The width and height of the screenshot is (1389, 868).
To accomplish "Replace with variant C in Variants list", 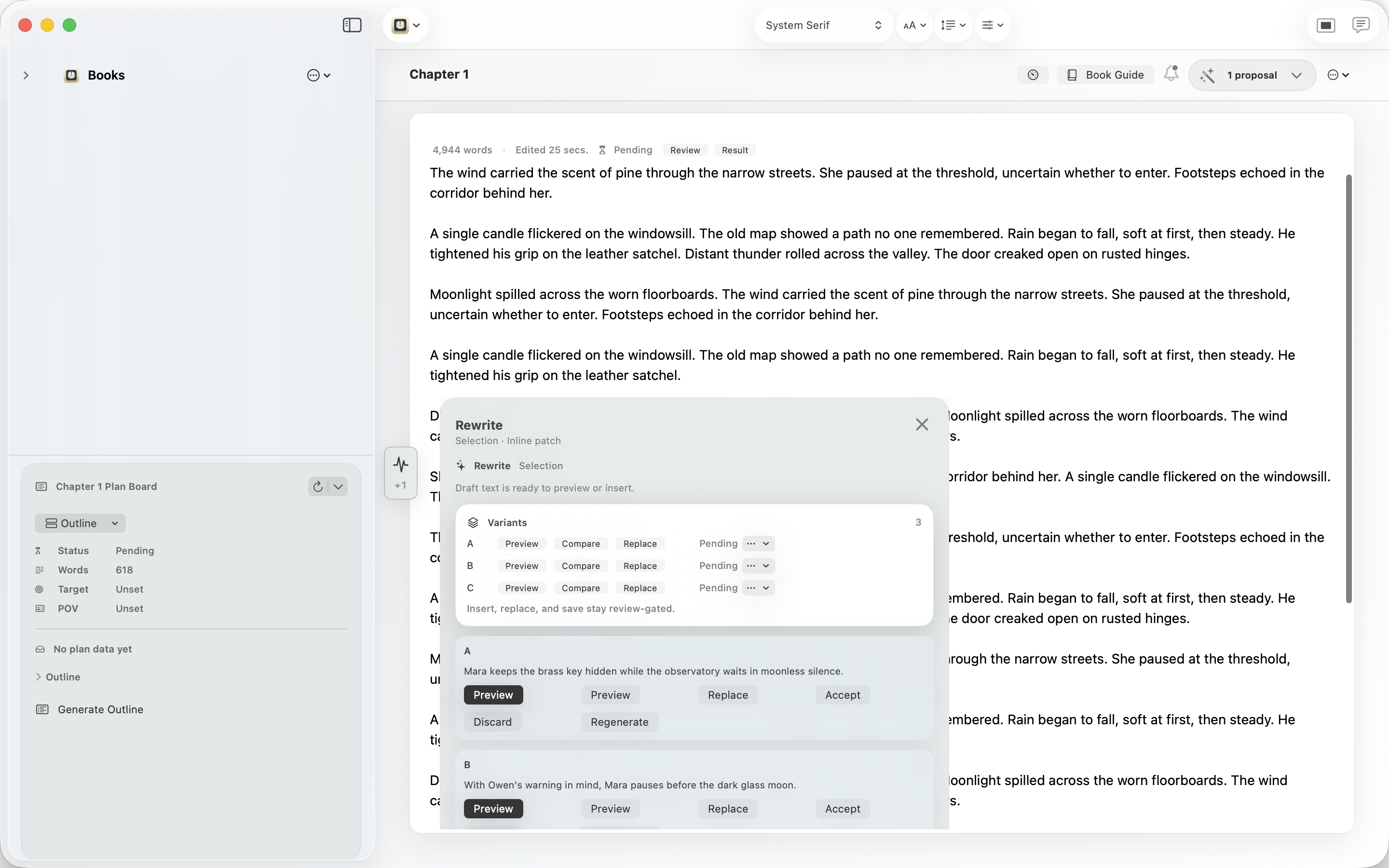I will (x=640, y=588).
